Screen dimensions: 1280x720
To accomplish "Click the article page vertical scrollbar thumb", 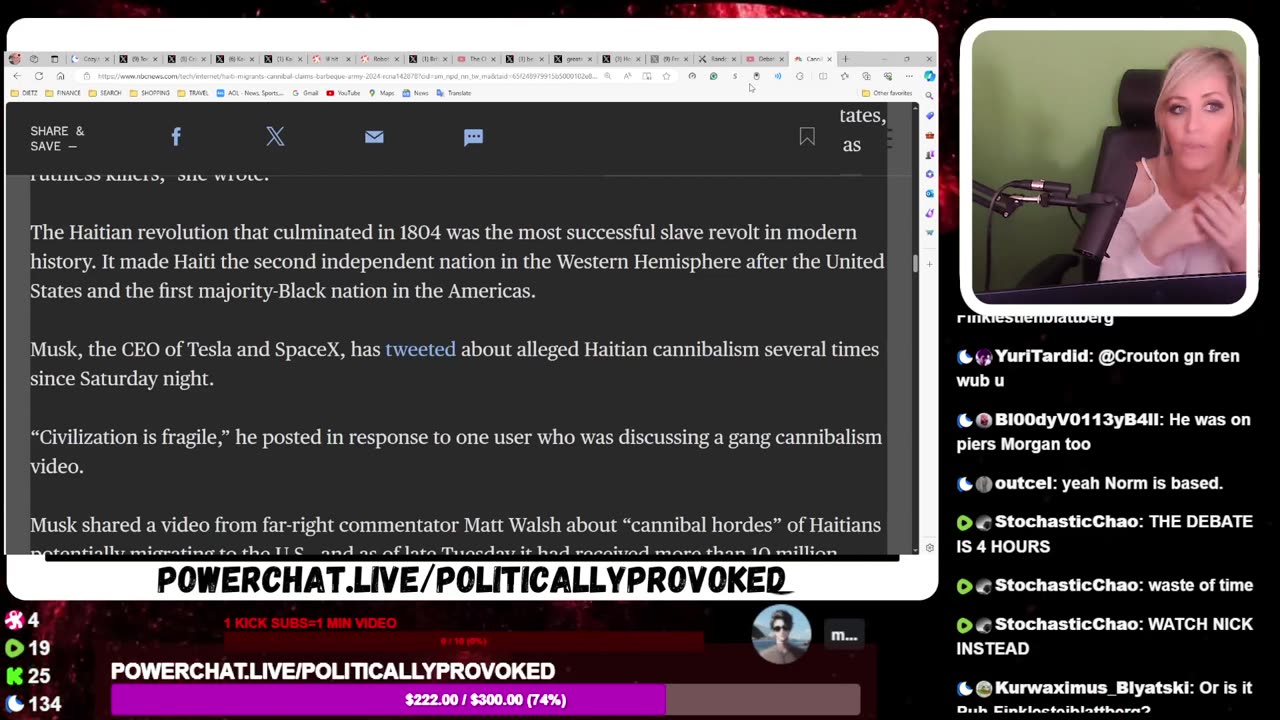I will point(915,263).
